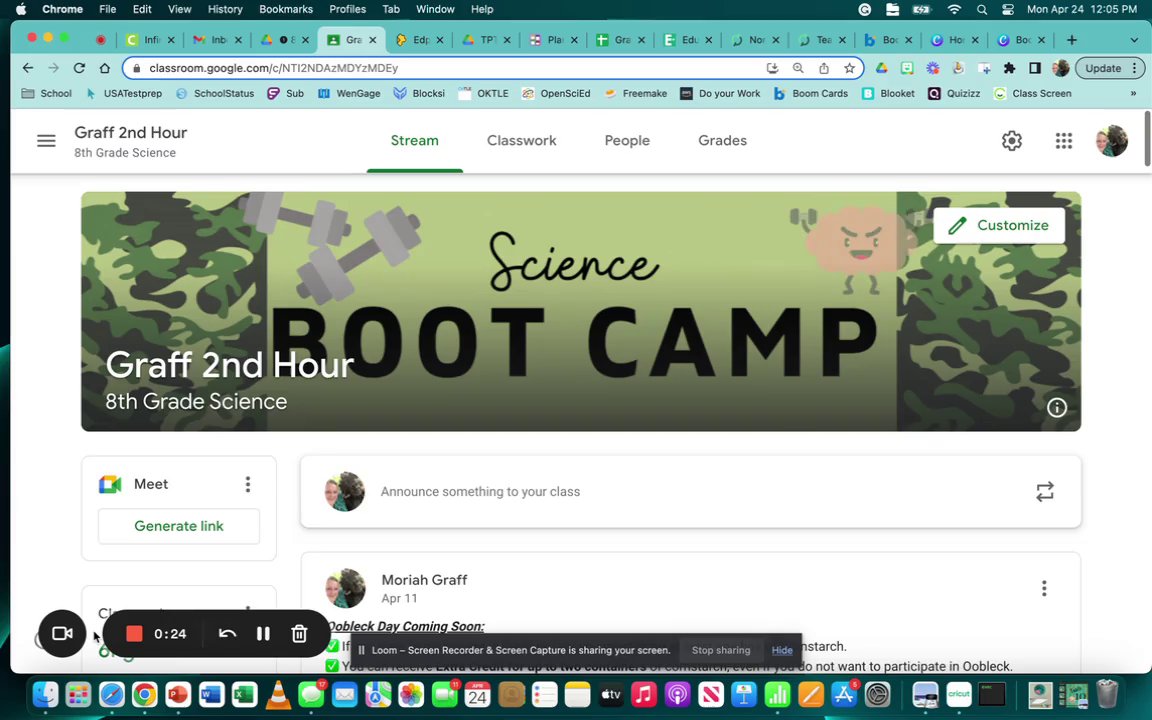Stop the Loom recording red button

point(134,633)
